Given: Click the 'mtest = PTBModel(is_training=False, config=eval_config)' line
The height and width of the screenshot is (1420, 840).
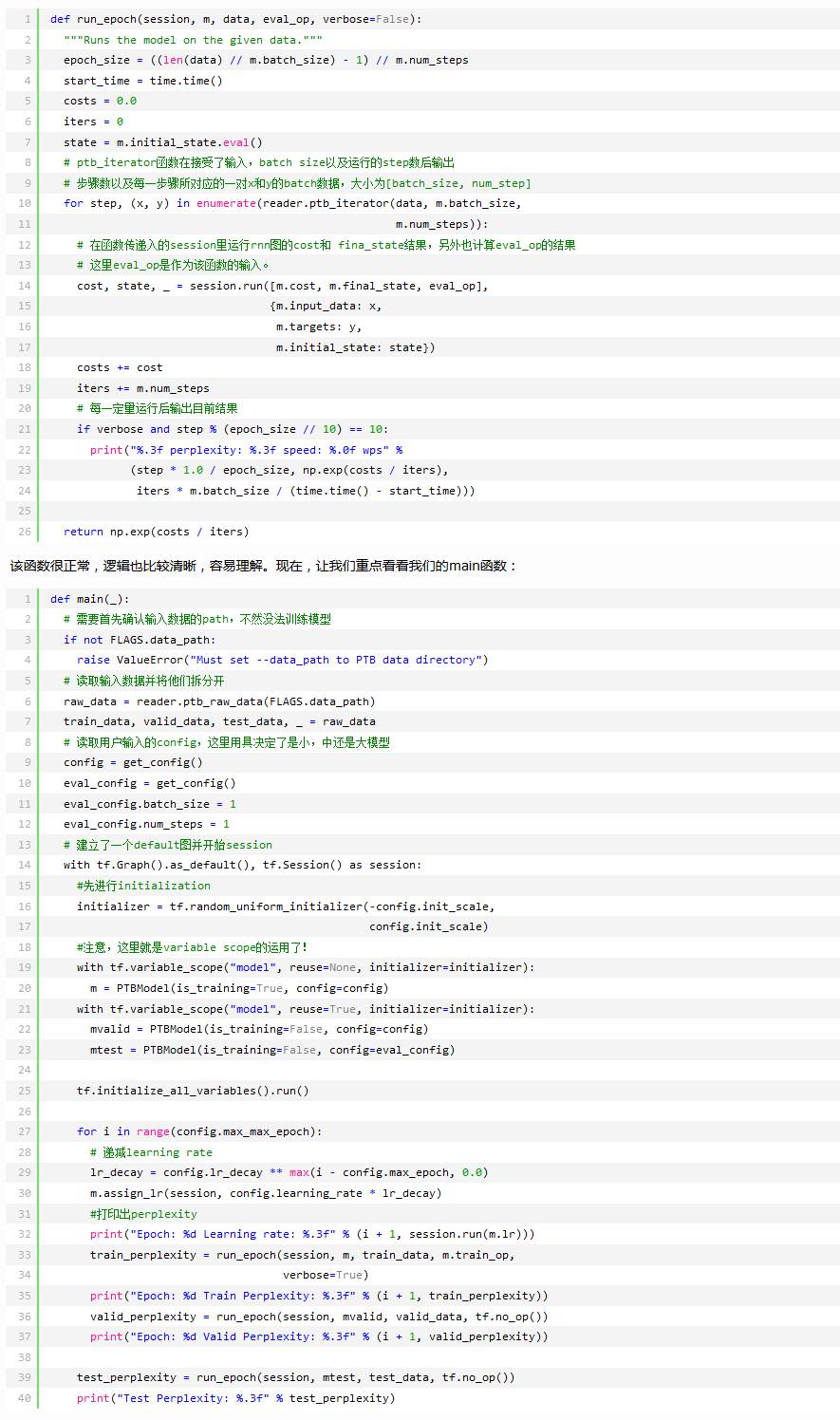Looking at the screenshot, I should tap(272, 1050).
